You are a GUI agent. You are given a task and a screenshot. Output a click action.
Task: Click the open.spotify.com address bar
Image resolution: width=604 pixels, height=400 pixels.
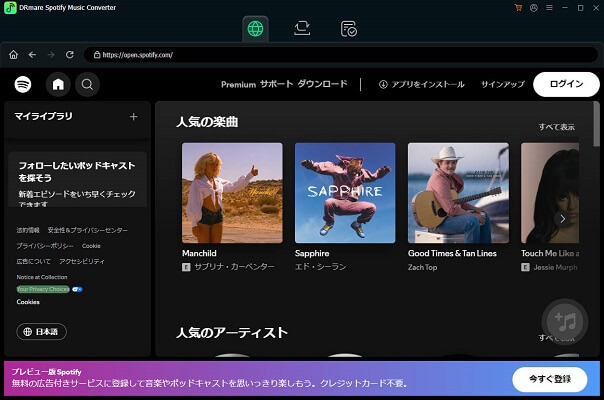341,55
